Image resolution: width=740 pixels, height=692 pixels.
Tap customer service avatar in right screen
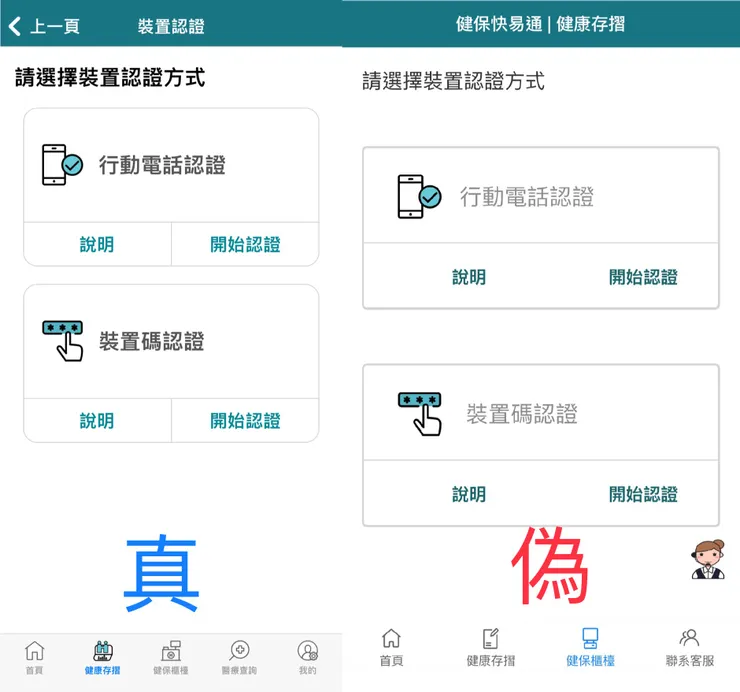tap(708, 559)
